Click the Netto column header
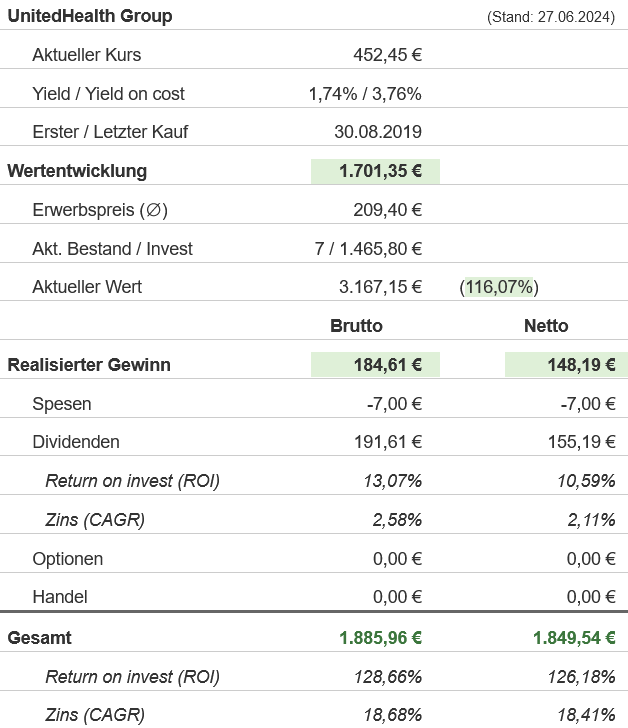Image resolution: width=628 pixels, height=728 pixels. (x=546, y=326)
